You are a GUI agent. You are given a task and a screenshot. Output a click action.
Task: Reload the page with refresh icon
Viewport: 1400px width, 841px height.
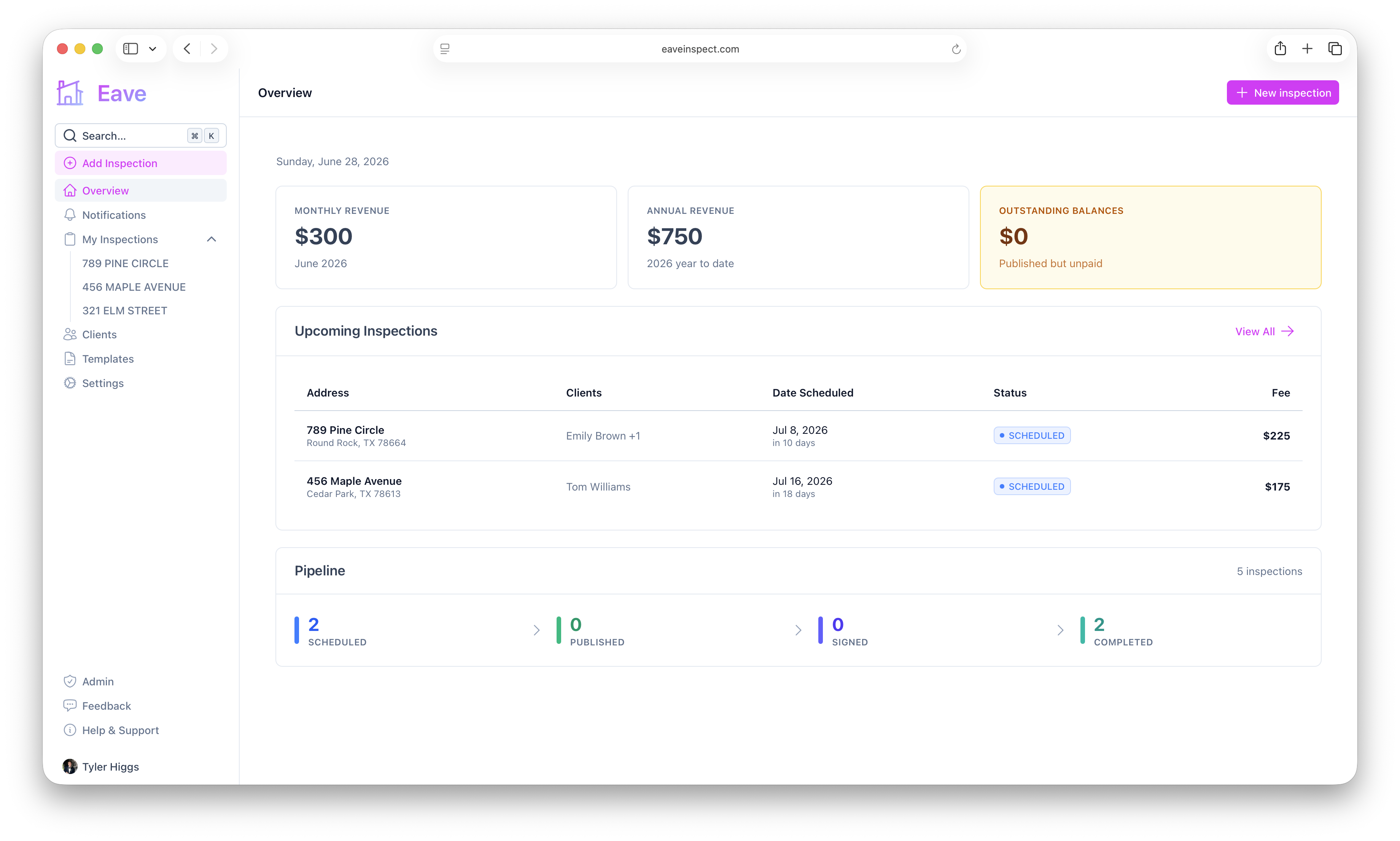pyautogui.click(x=956, y=49)
